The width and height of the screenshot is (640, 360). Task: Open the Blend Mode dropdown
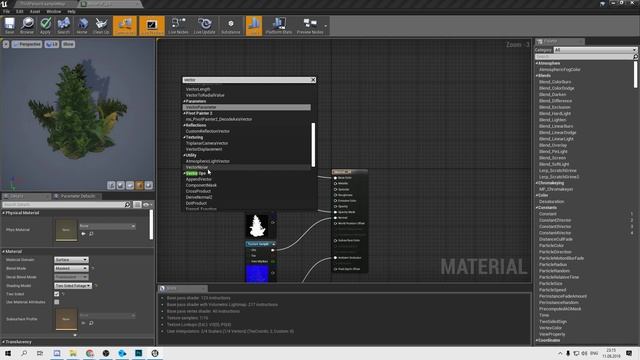[71, 268]
